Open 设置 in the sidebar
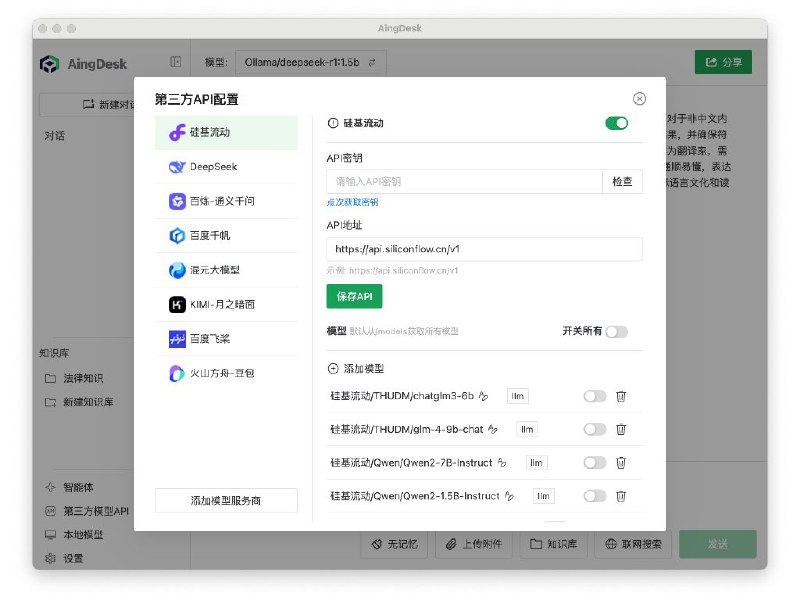The image size is (800, 600). point(65,558)
